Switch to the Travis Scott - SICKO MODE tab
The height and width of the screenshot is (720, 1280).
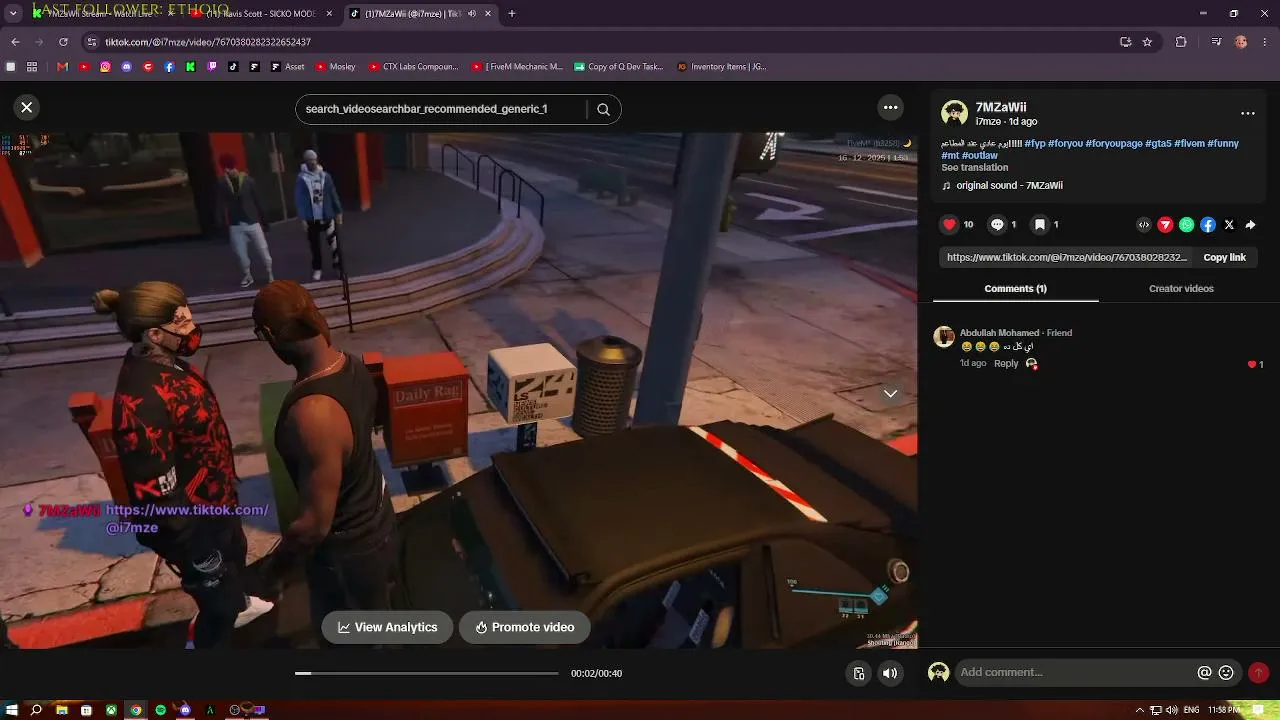point(262,14)
